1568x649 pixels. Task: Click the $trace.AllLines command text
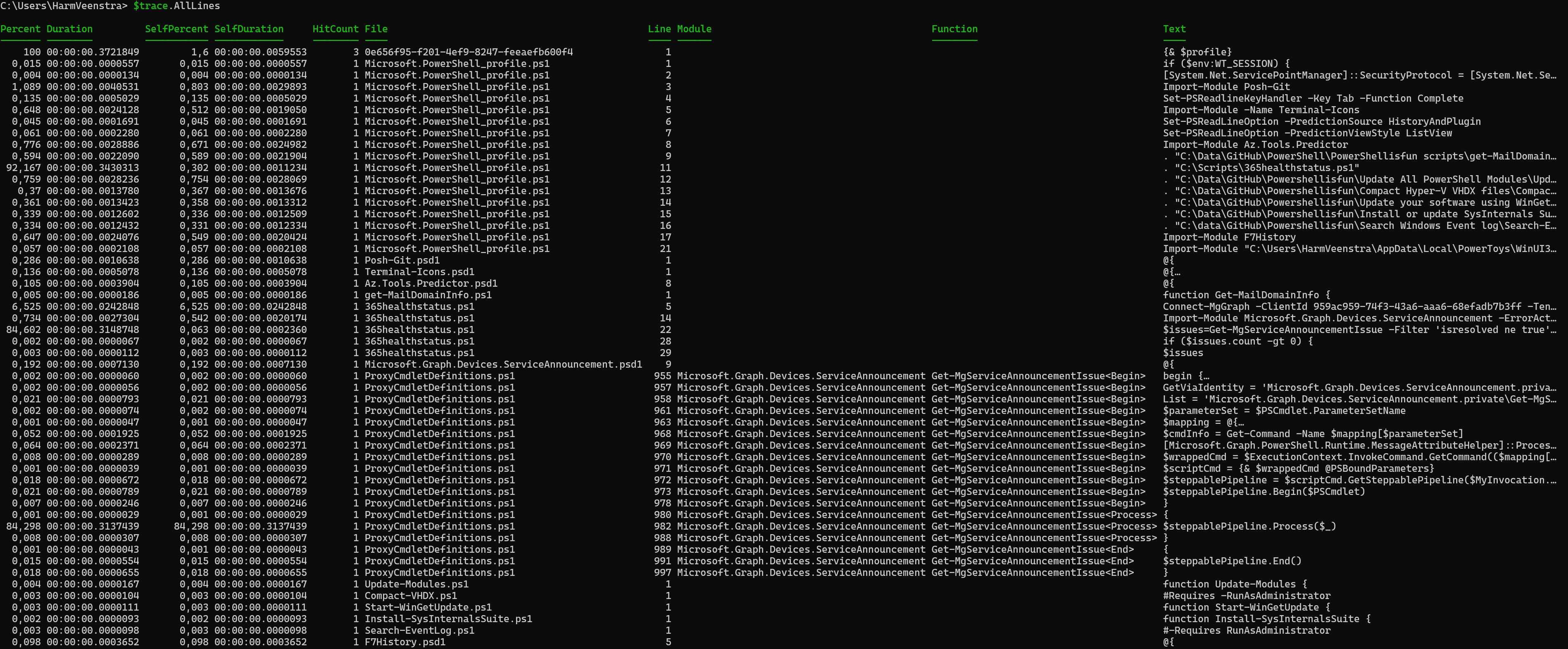coord(176,5)
